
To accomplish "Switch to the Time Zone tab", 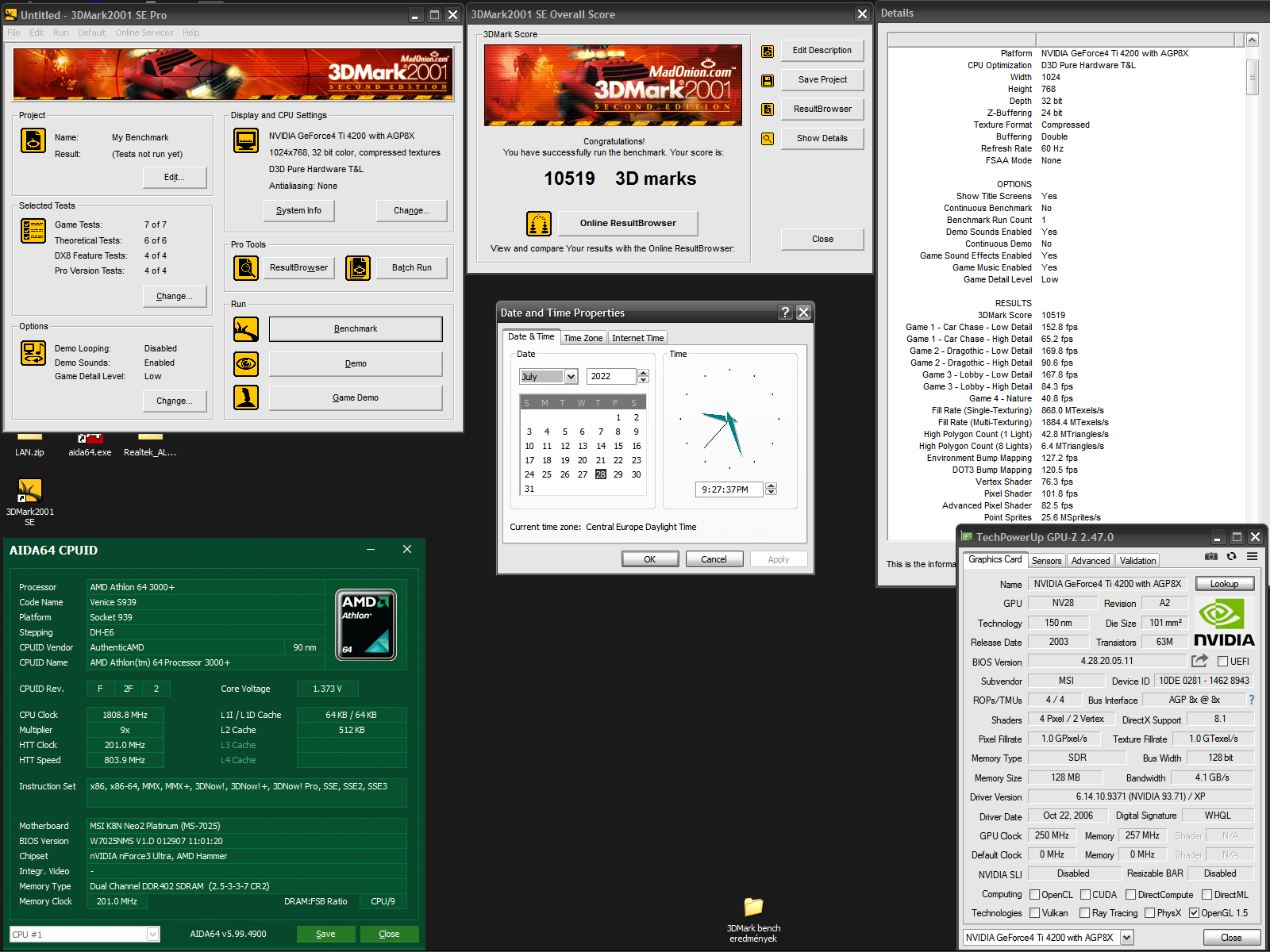I will (583, 338).
